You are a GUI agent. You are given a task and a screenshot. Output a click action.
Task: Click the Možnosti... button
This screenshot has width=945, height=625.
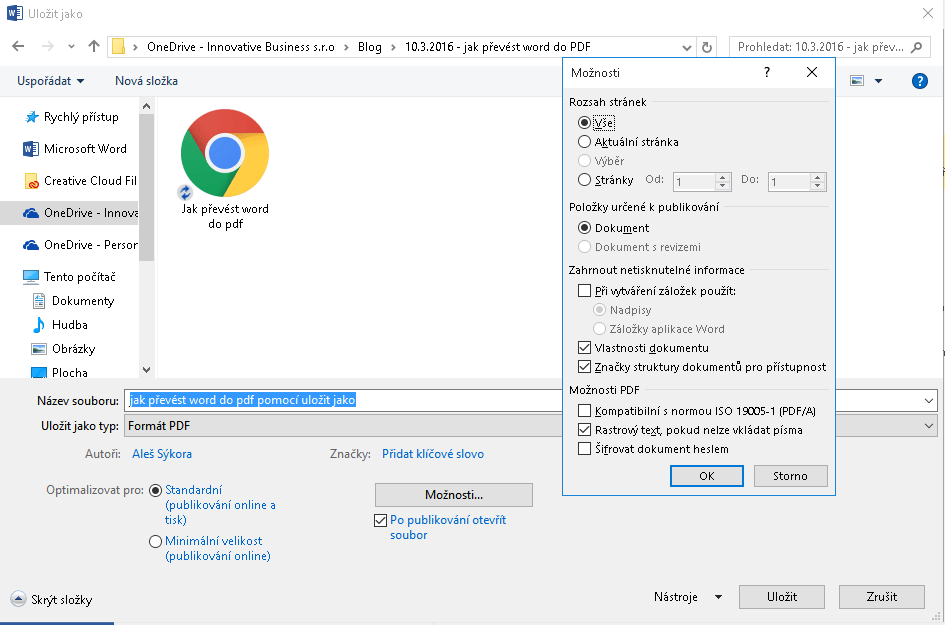(x=454, y=495)
